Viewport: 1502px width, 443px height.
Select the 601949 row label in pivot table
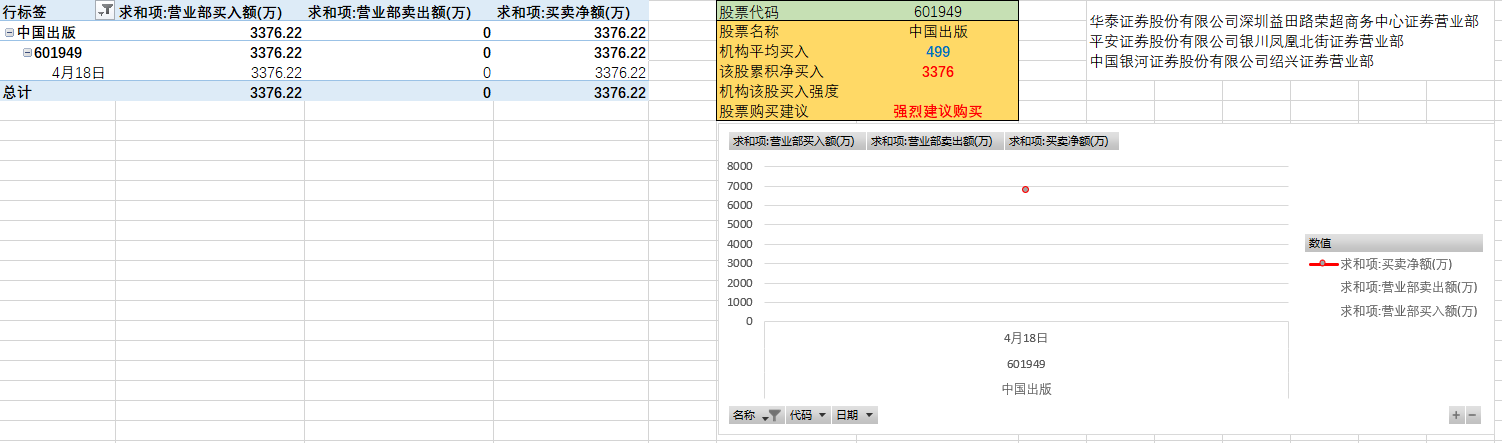pos(58,52)
